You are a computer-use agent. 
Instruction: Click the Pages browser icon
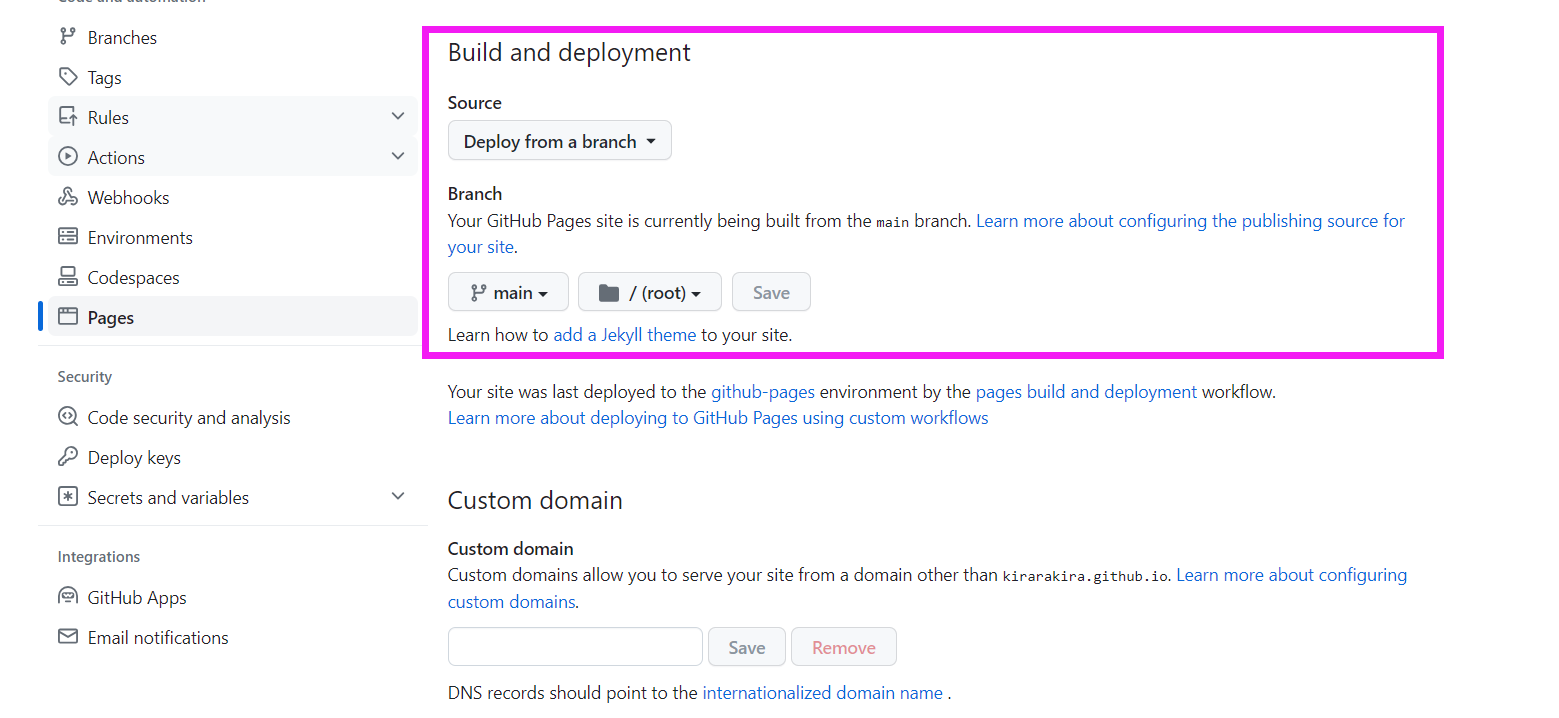pos(68,317)
